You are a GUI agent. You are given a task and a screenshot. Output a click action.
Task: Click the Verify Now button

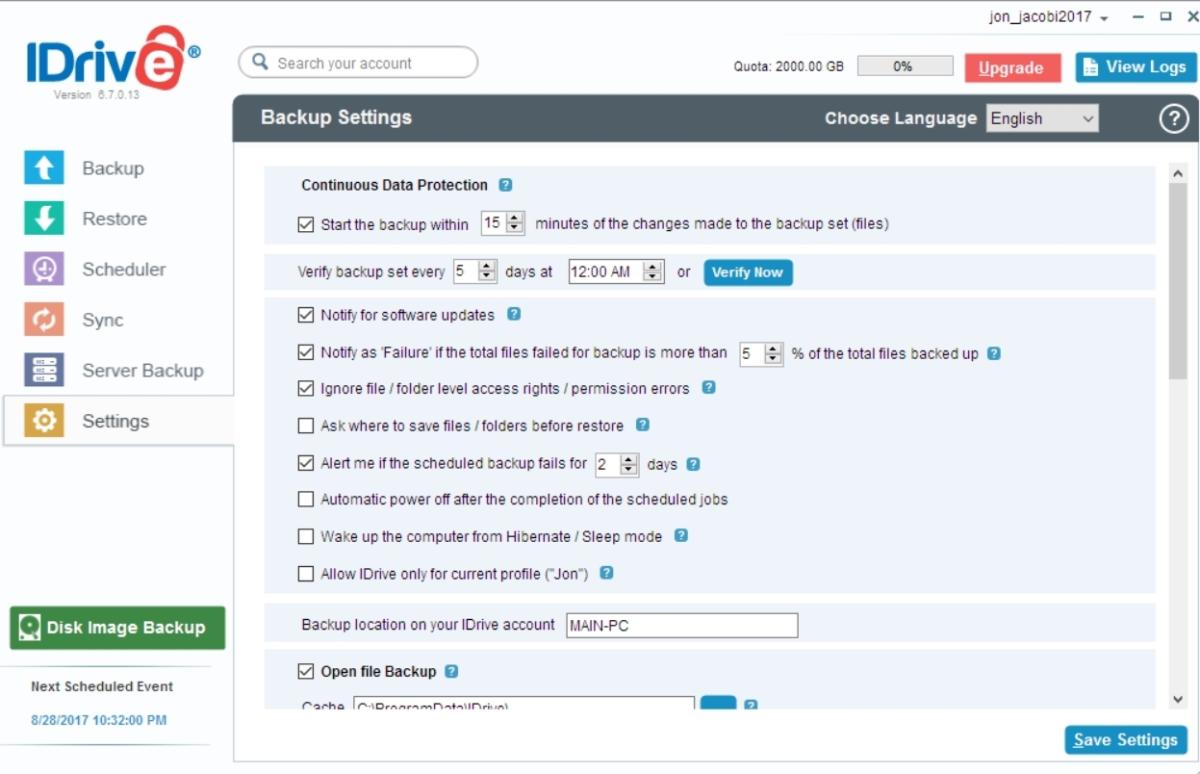748,272
